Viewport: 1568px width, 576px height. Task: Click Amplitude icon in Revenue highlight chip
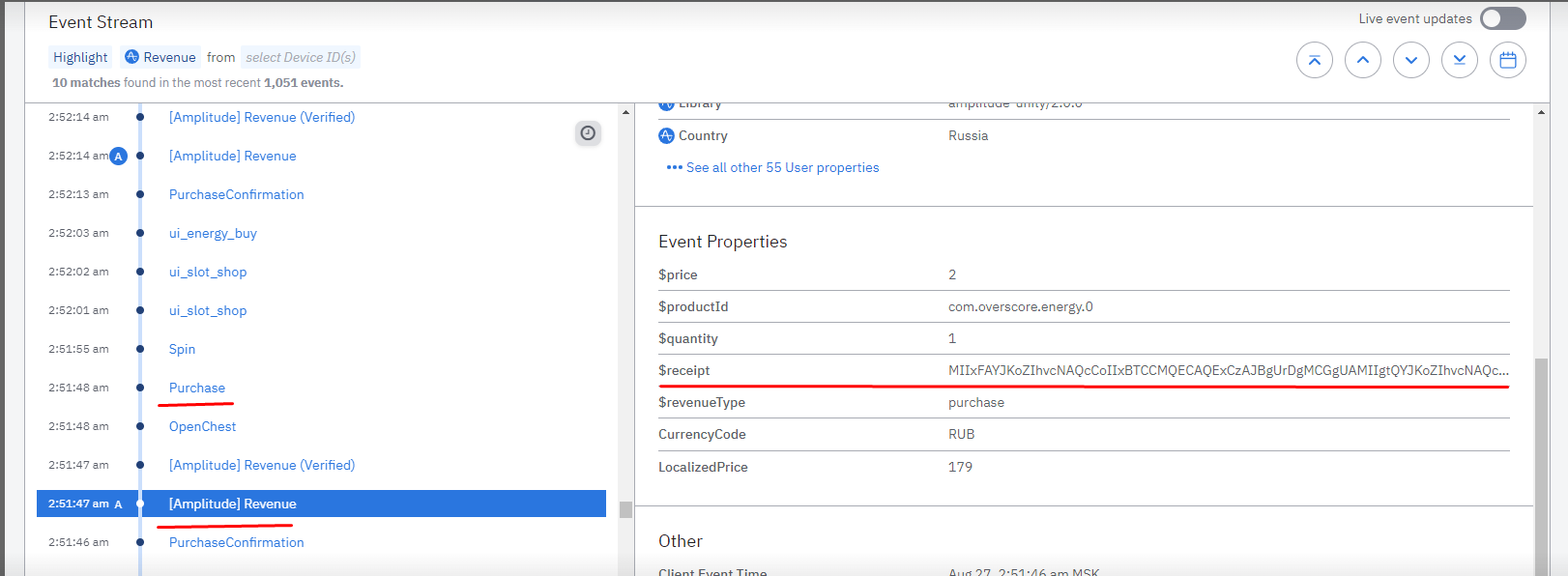[132, 57]
